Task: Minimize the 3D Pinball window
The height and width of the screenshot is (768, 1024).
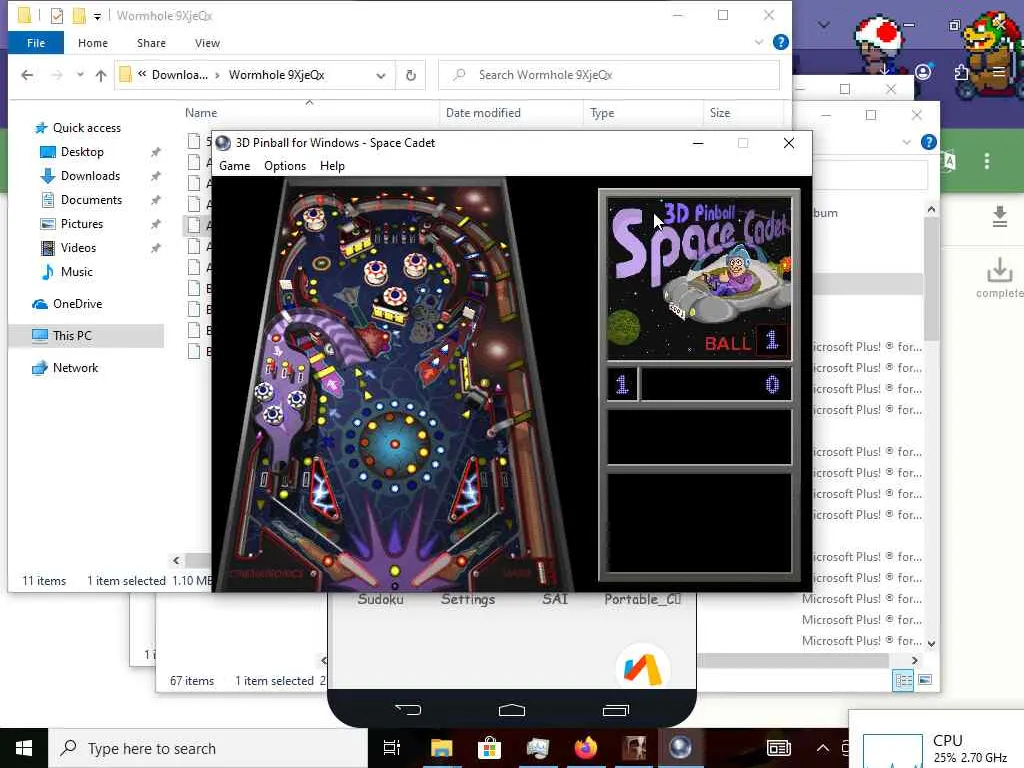Action: click(698, 143)
